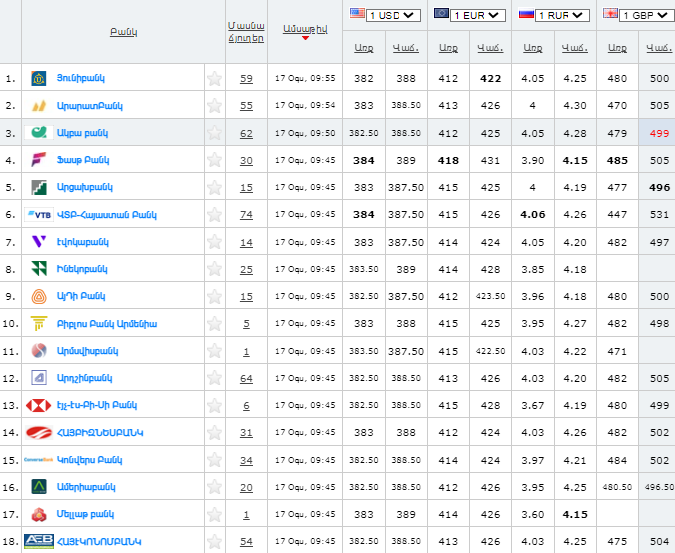Toggle favorite star for ԱրարատԲանկ
Screen dimensions: 675x553
(x=214, y=106)
